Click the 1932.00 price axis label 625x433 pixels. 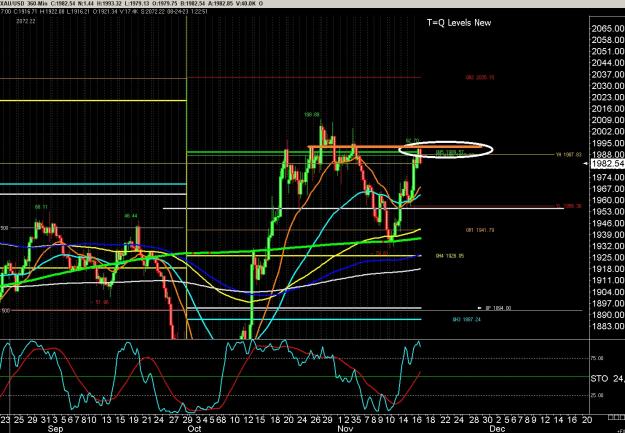point(608,246)
